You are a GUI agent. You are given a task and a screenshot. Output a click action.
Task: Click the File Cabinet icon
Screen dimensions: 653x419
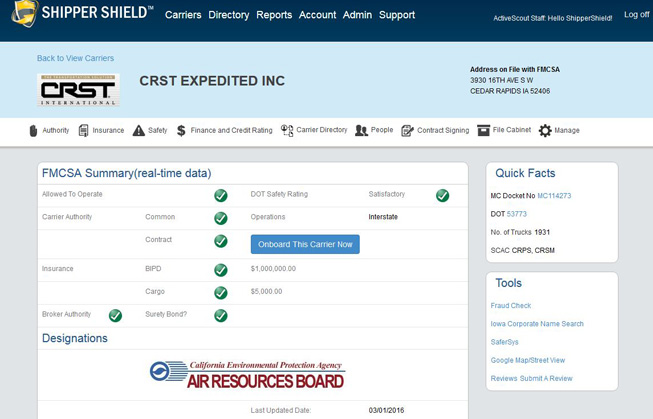pos(484,131)
